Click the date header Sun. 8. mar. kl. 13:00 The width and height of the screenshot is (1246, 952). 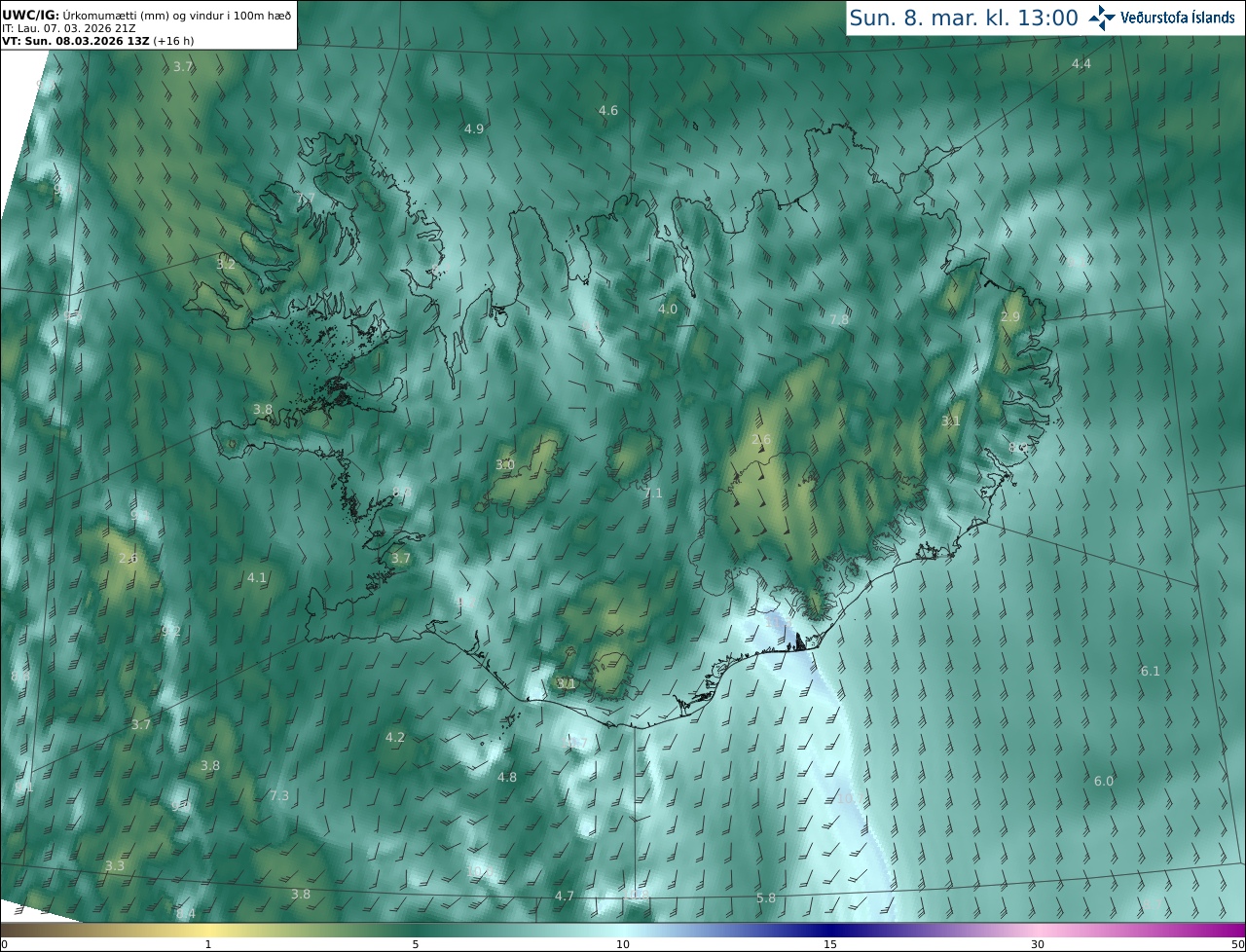pyautogui.click(x=964, y=18)
